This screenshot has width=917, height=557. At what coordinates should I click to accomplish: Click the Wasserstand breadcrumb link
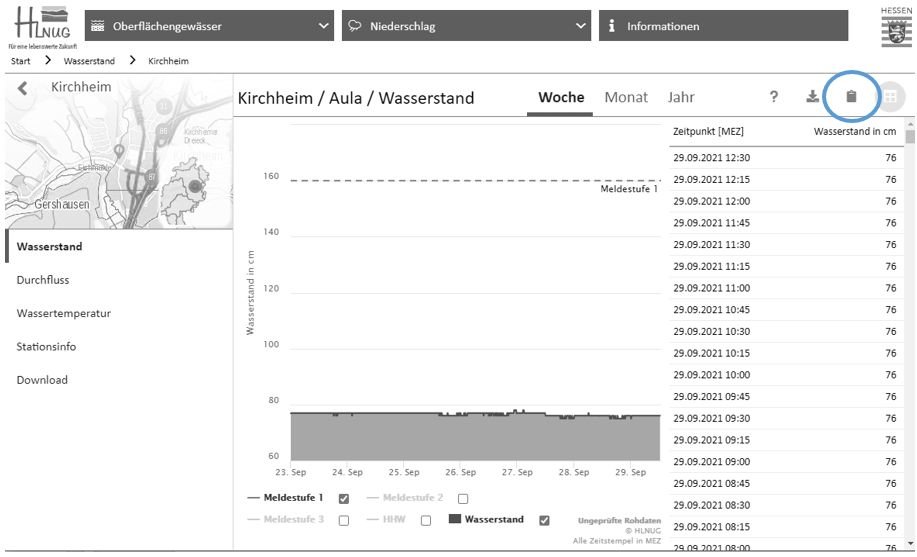(x=89, y=61)
